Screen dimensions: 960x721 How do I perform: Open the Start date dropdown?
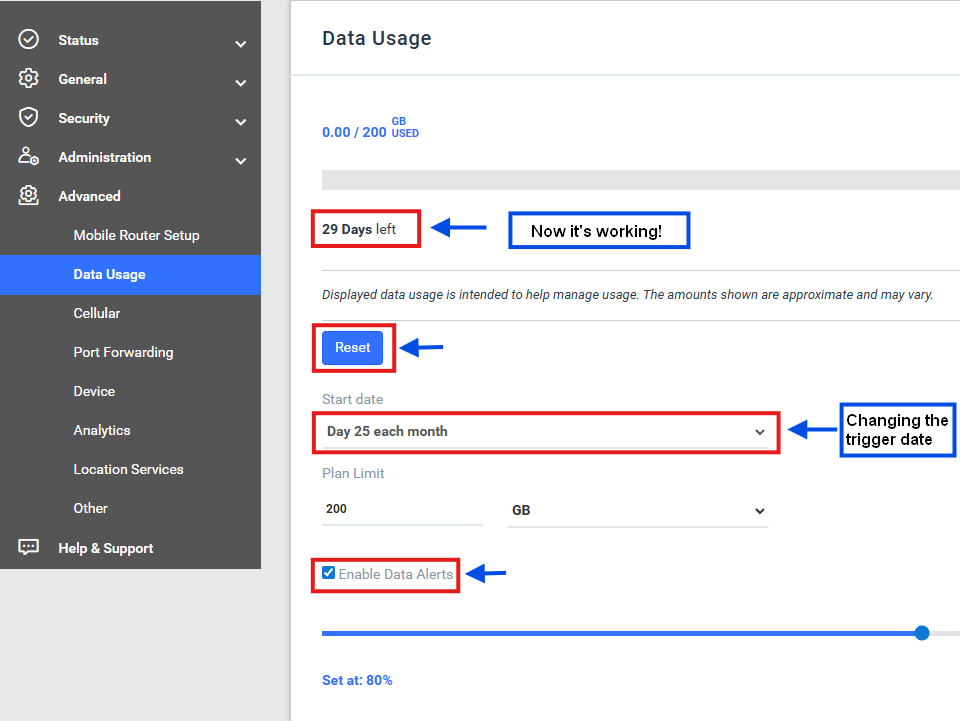pos(545,432)
